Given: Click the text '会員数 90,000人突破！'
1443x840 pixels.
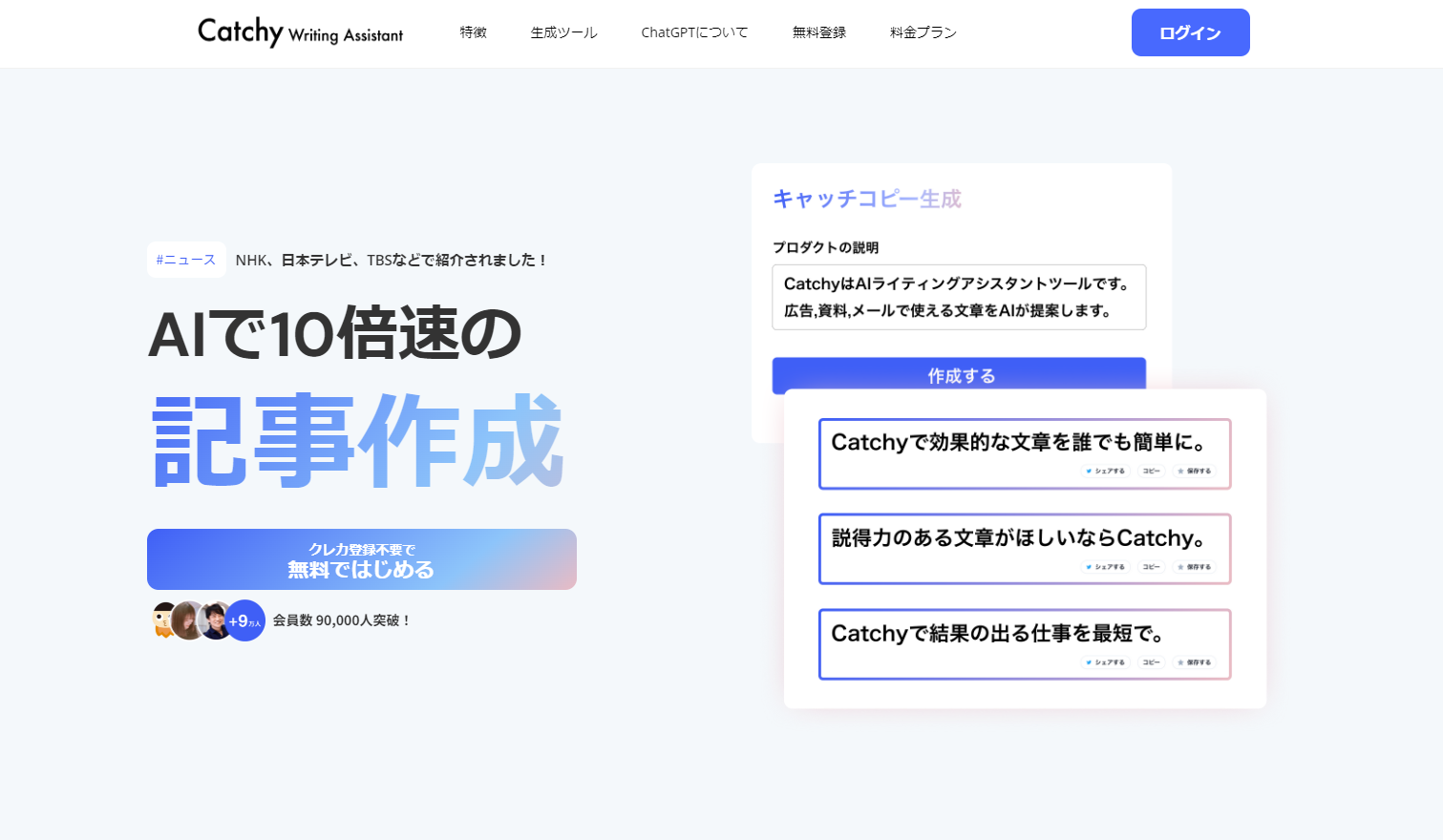Looking at the screenshot, I should point(342,620).
